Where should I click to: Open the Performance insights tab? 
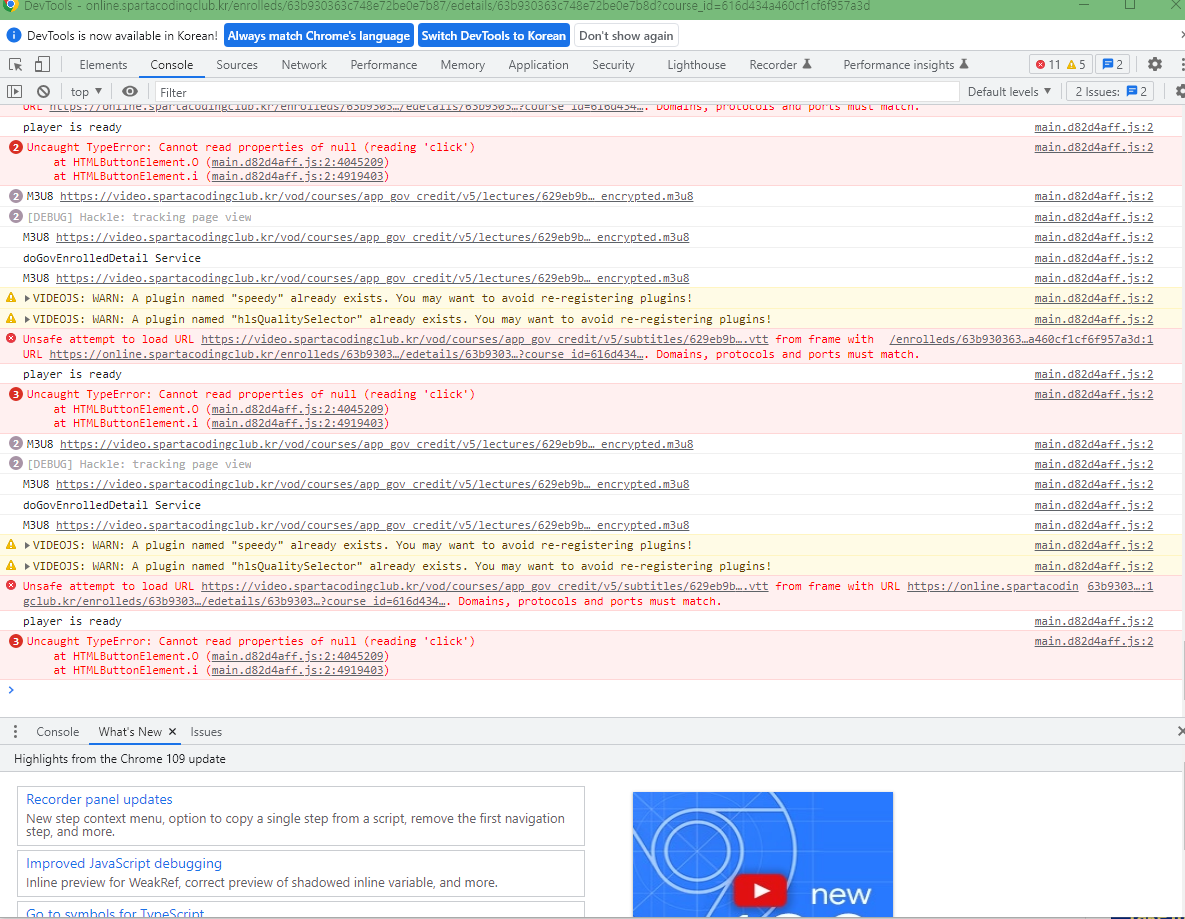click(905, 64)
